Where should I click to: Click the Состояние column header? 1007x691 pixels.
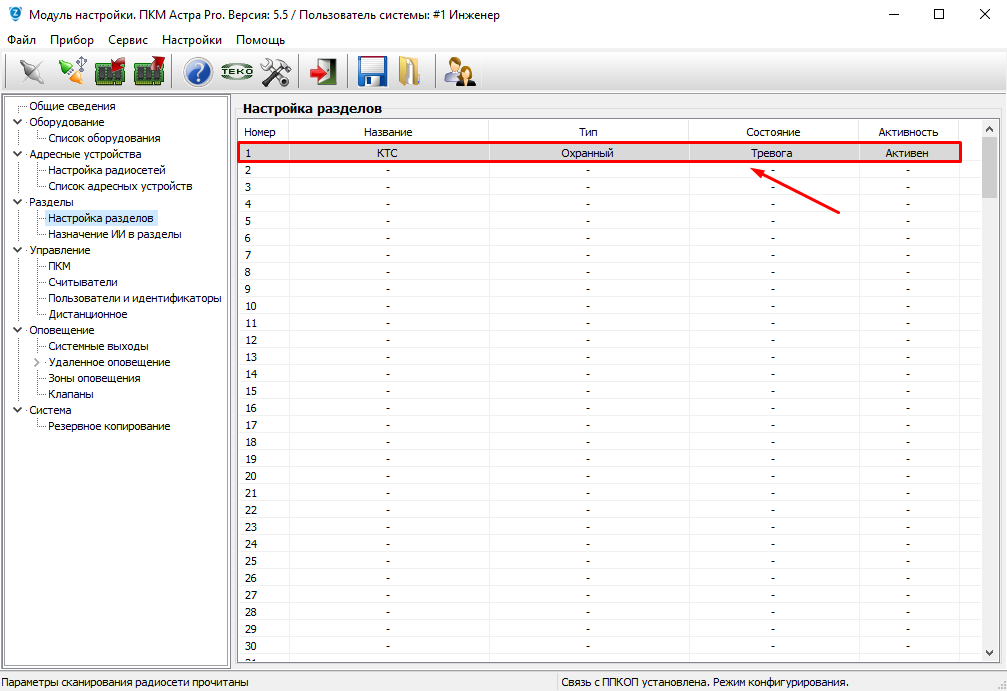point(773,132)
